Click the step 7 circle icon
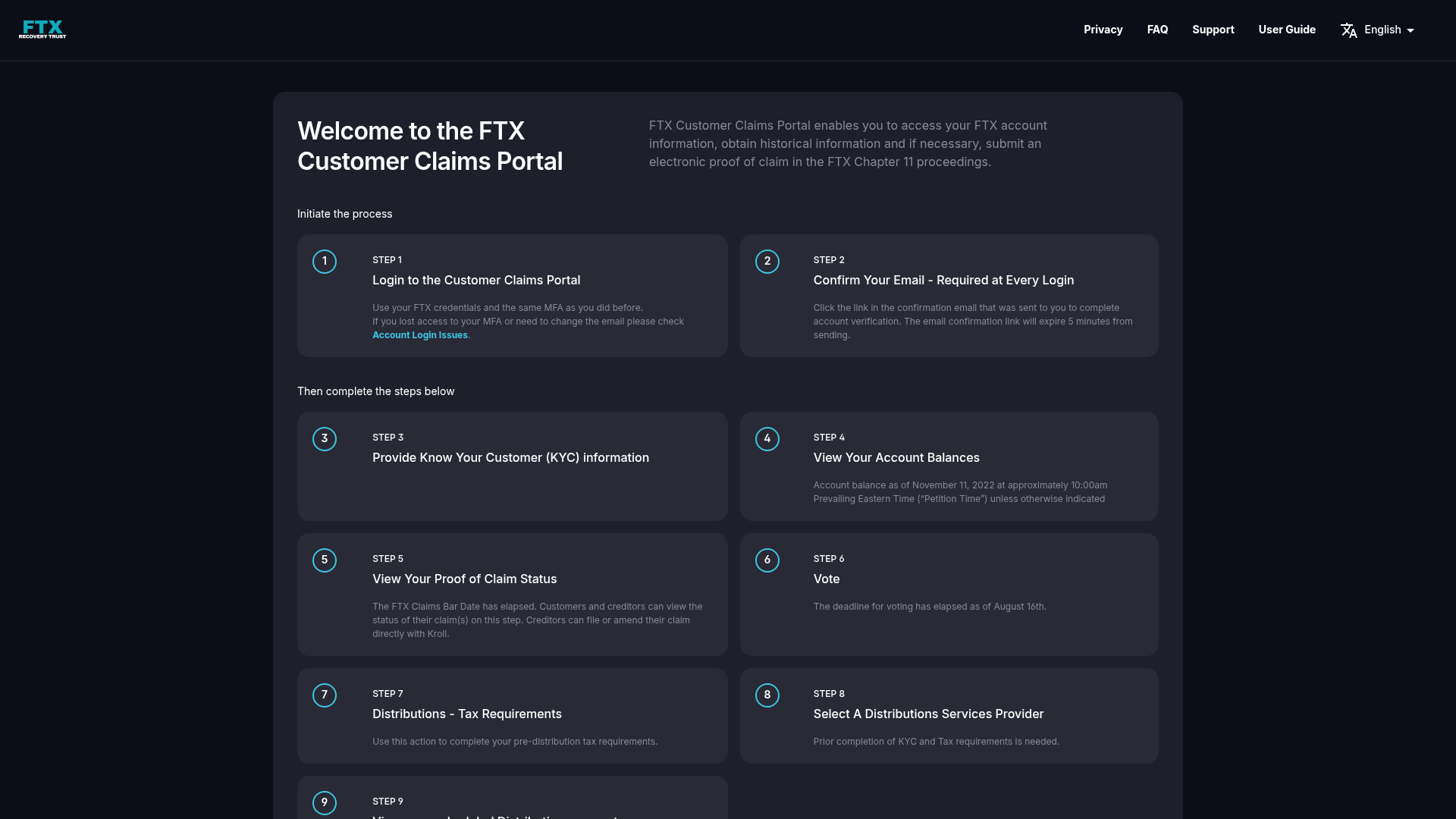 coord(325,695)
